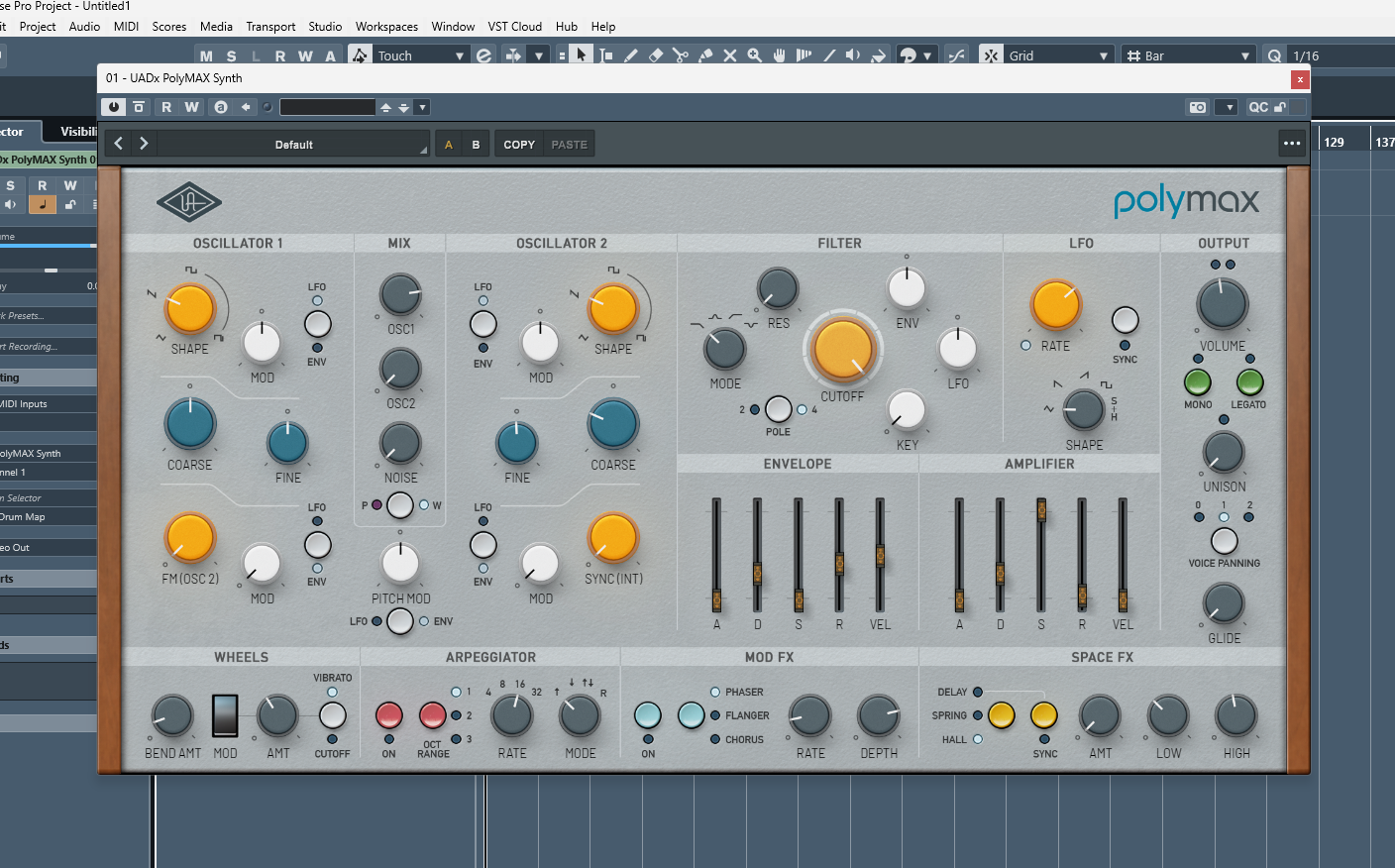
Task: Open the color palette tool dropdown
Action: click(x=927, y=55)
